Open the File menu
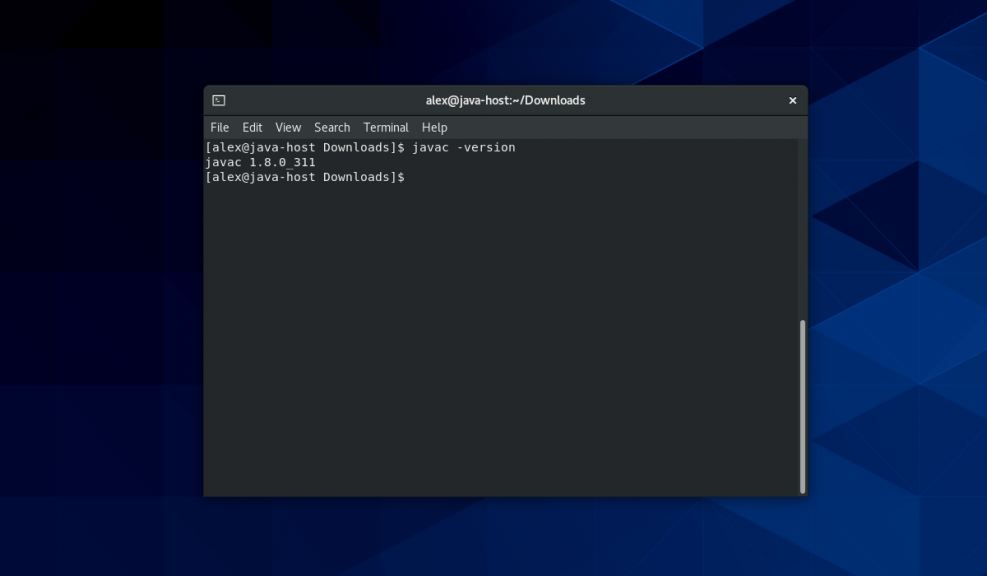The width and height of the screenshot is (987, 576). (x=219, y=127)
